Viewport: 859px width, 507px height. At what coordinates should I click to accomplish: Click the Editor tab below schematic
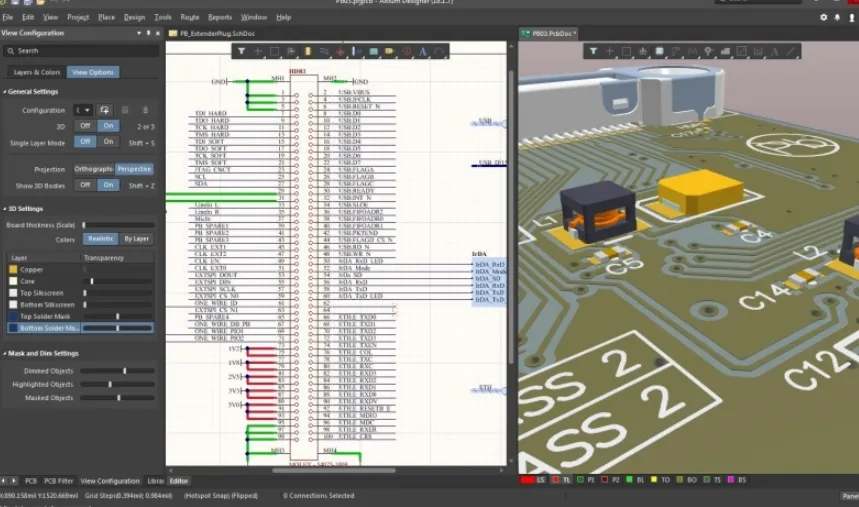[179, 481]
